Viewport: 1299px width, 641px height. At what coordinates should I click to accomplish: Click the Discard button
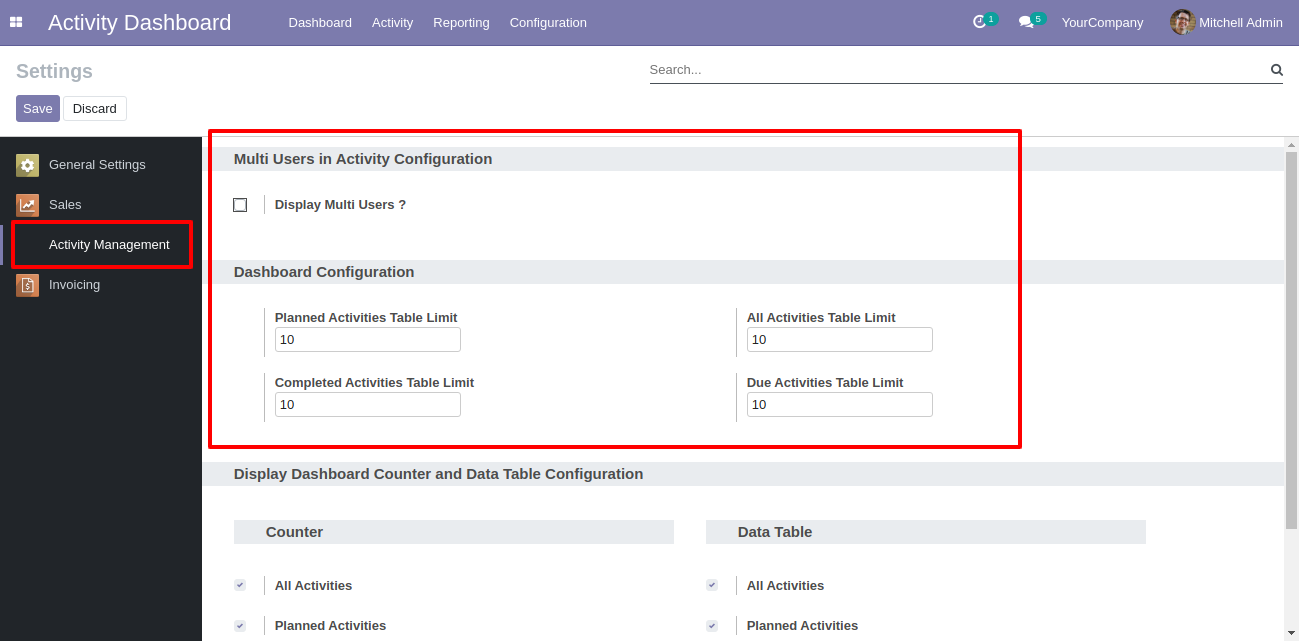95,108
